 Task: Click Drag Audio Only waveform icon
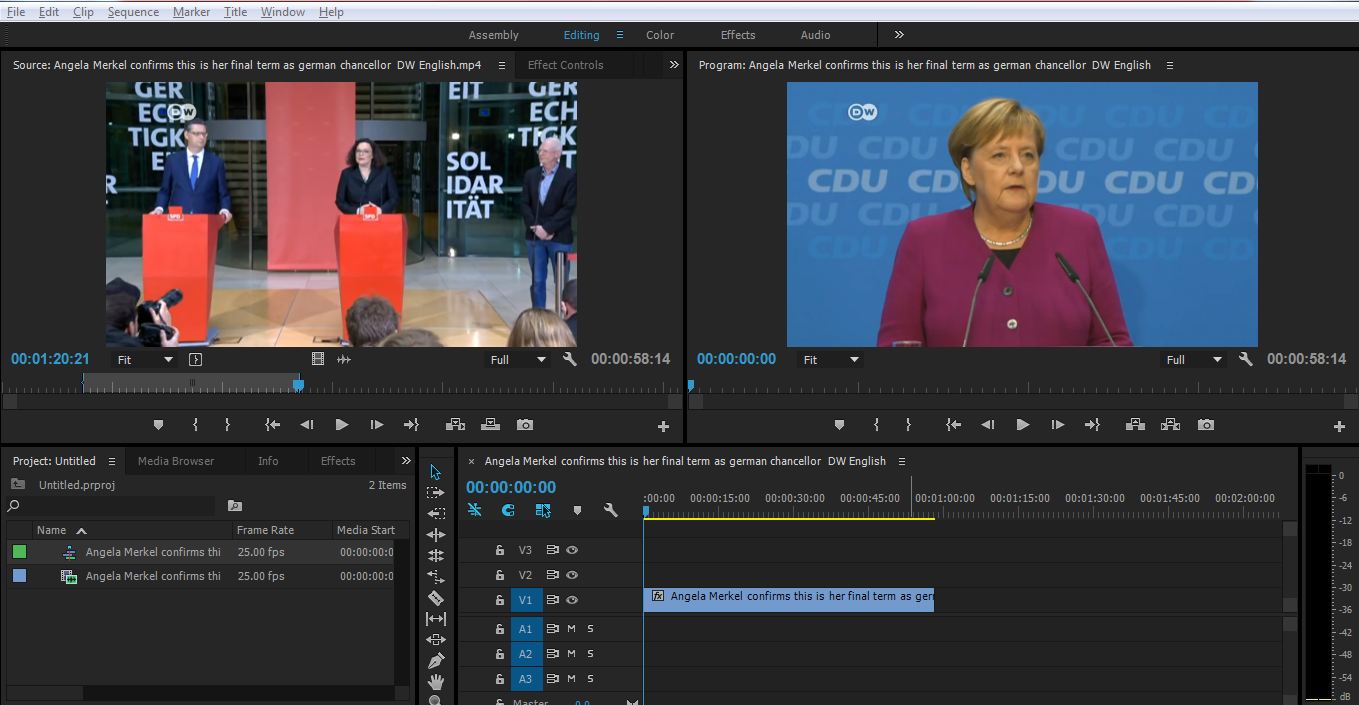tap(344, 359)
